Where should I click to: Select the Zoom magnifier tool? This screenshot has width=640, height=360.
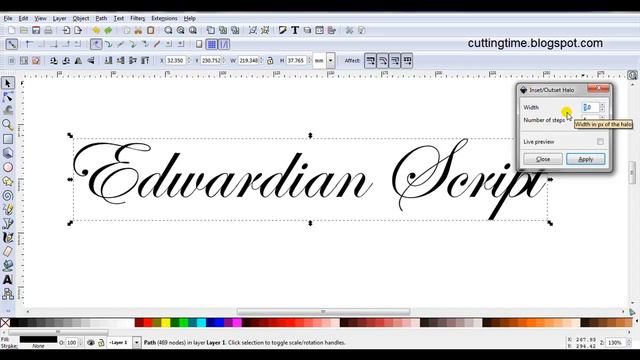click(8, 125)
